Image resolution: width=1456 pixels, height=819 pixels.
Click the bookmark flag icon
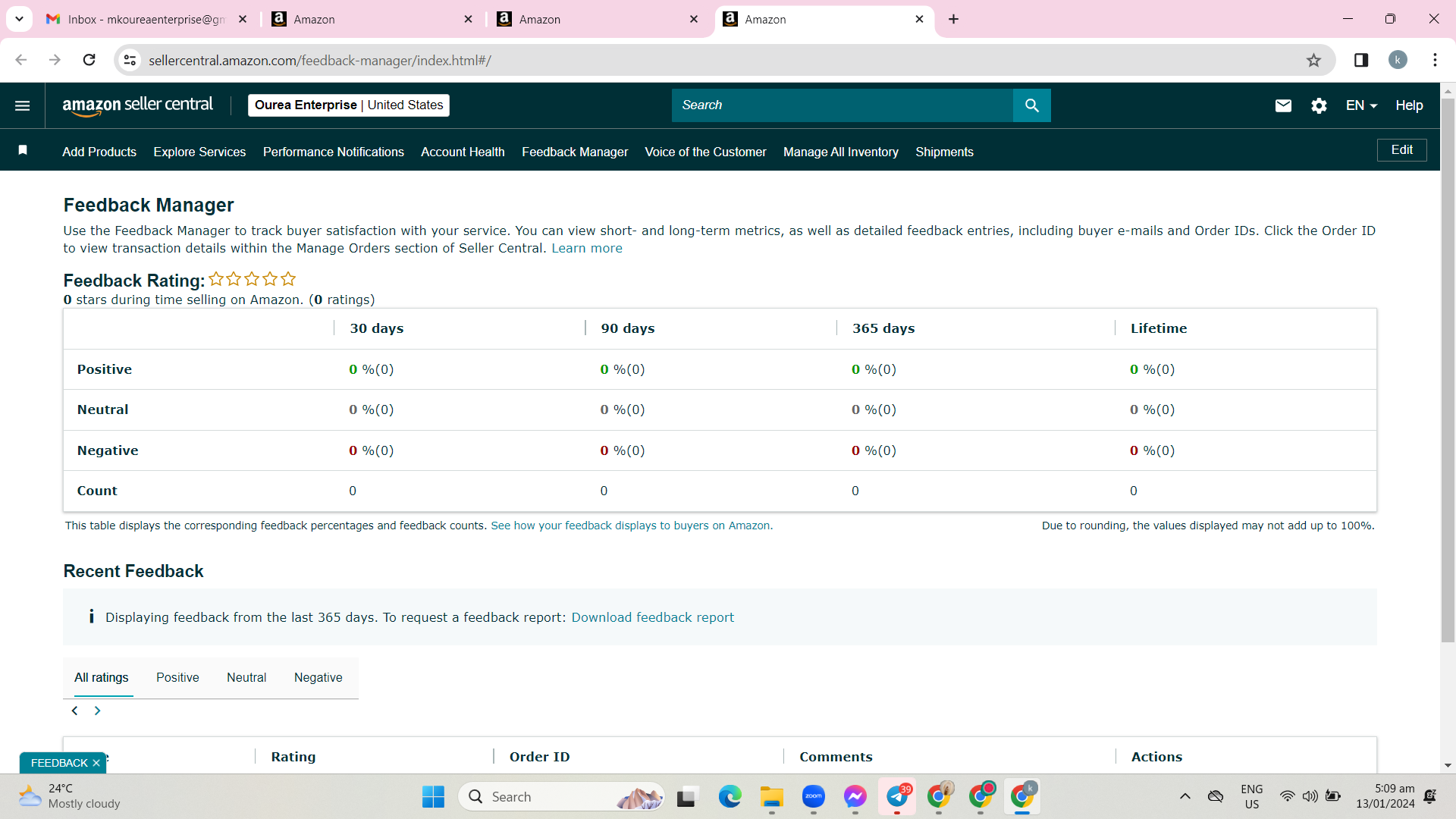(x=23, y=150)
